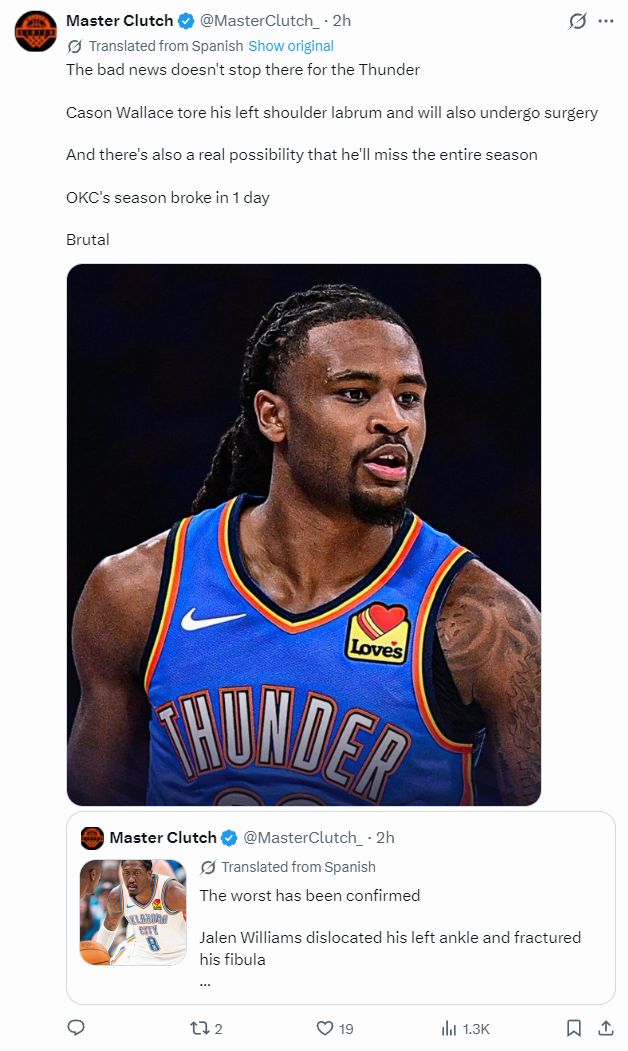The width and height of the screenshot is (628, 1051).
Task: View post analytics bar chart icon
Action: click(449, 1028)
